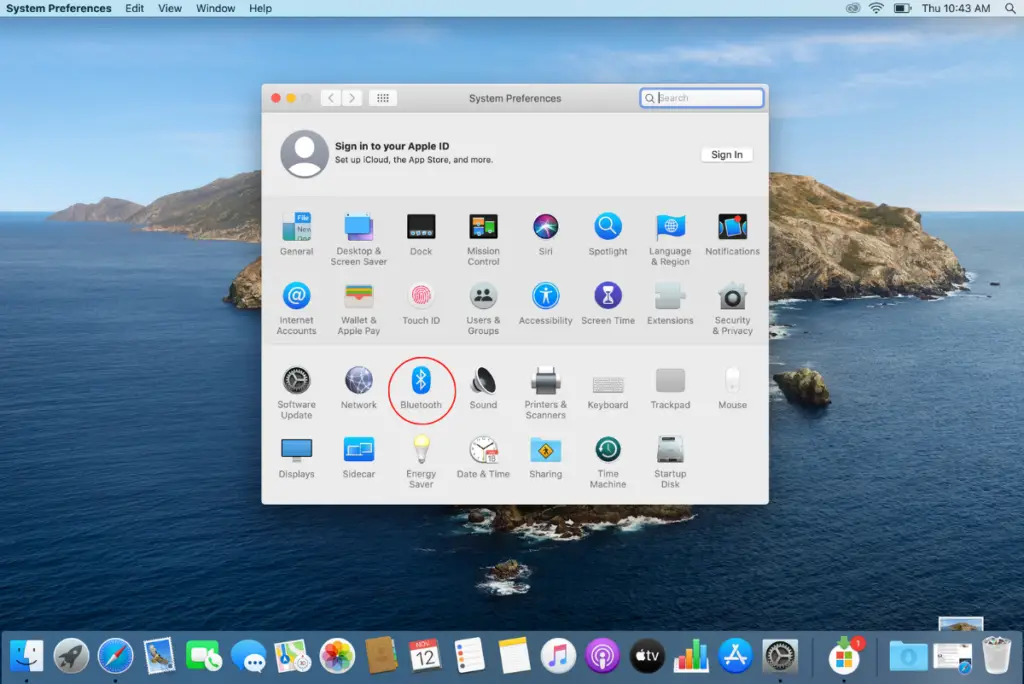Open Extensions preferences

pos(670,304)
